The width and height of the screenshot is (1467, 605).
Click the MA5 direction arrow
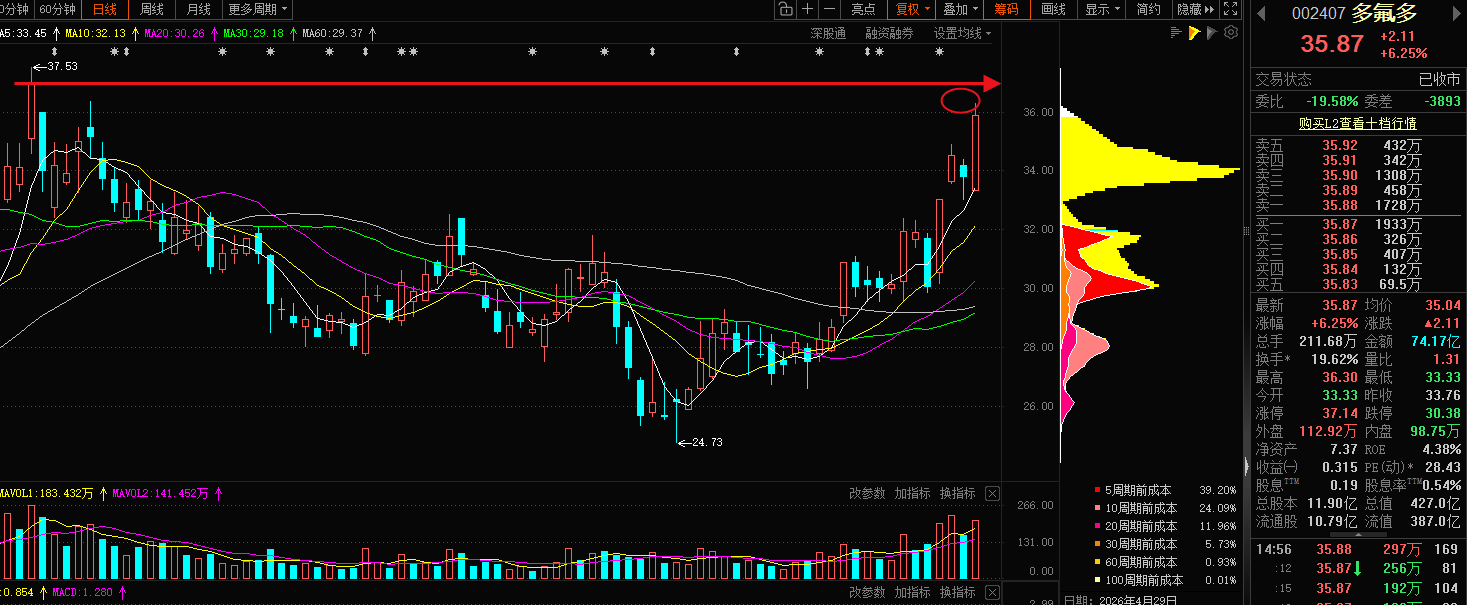[x=56, y=33]
